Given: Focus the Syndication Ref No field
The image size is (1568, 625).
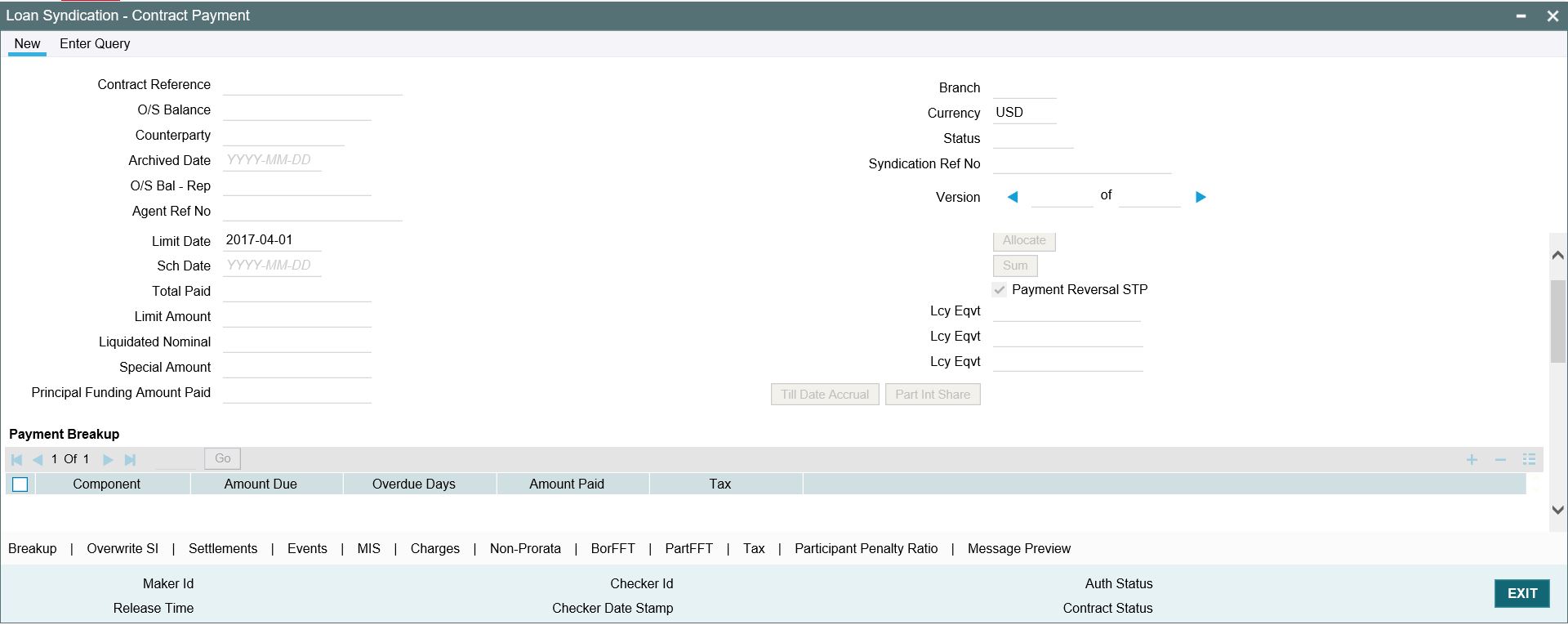Looking at the screenshot, I should [1082, 163].
